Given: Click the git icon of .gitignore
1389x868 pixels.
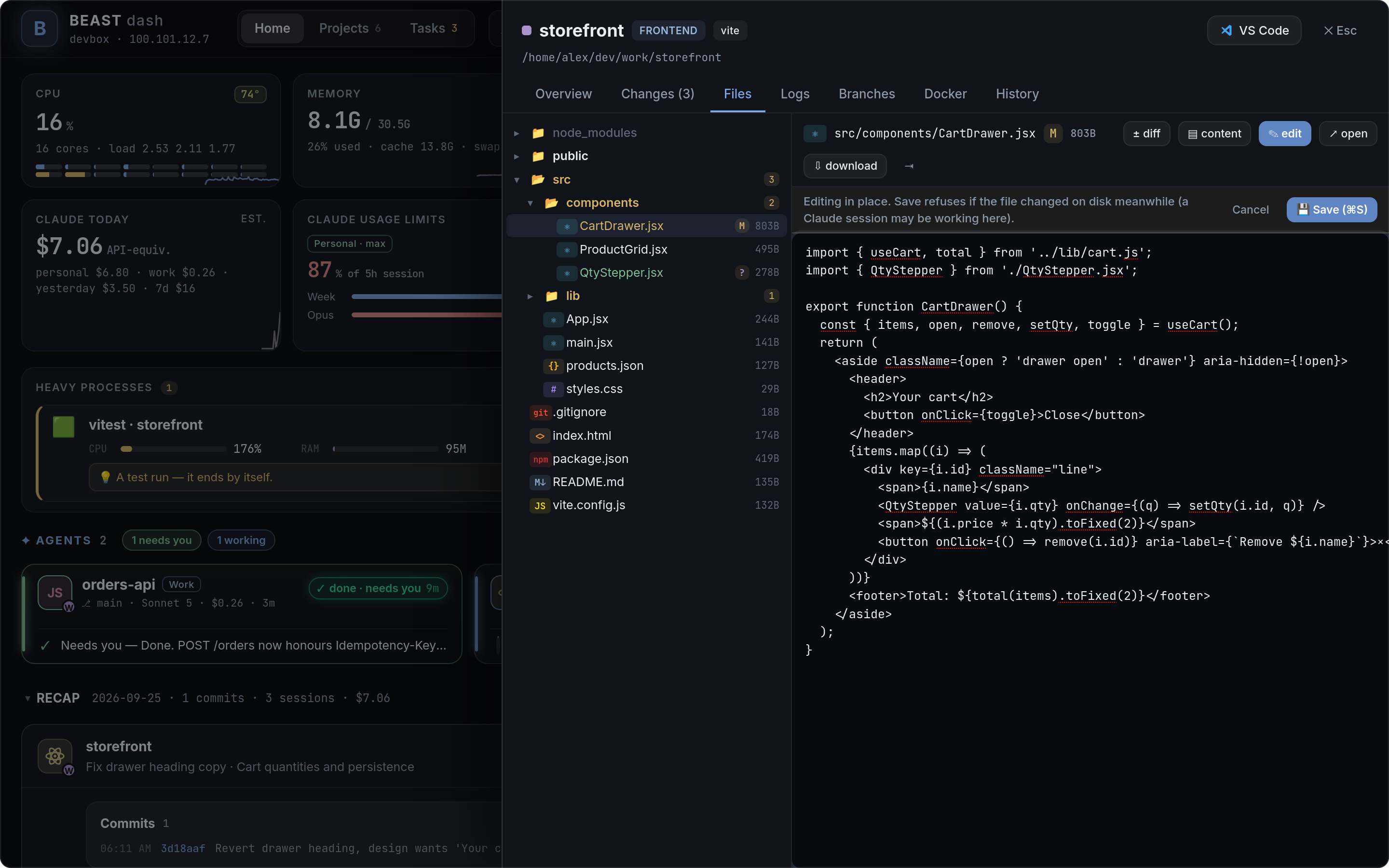Looking at the screenshot, I should point(540,412).
